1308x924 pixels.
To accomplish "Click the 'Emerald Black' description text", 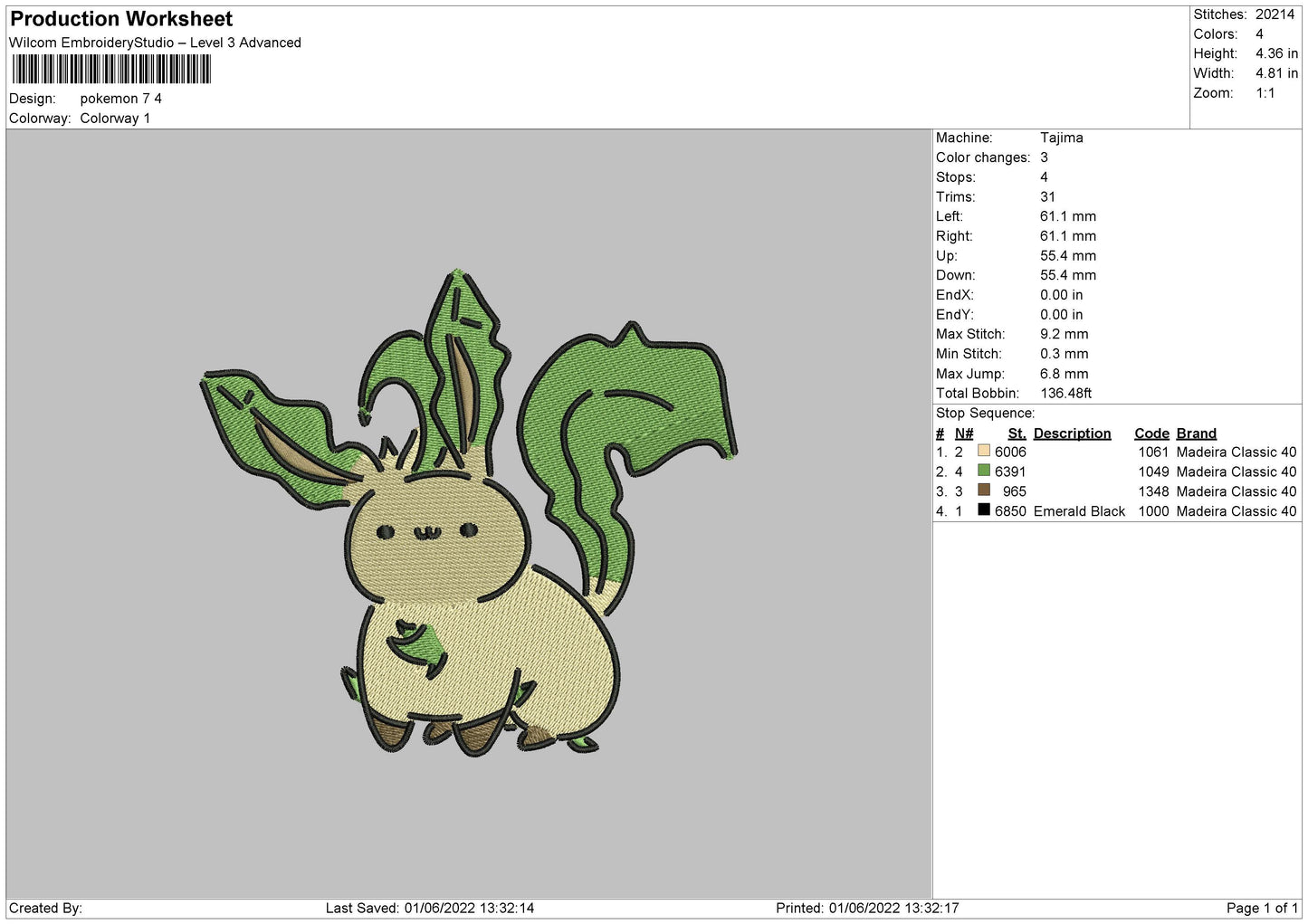I will tap(1079, 511).
